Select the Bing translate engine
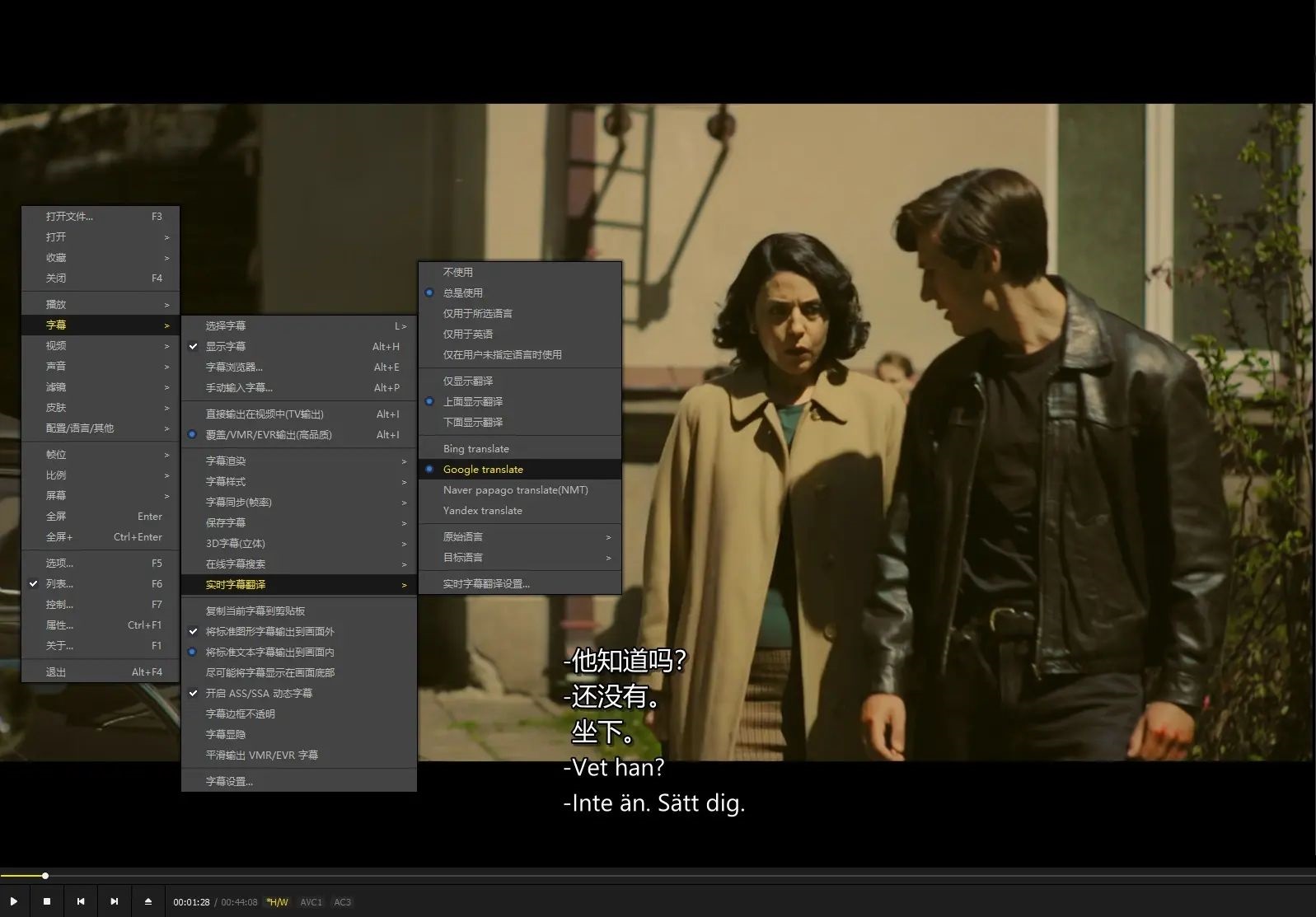Viewport: 1316px width, 917px height. tap(476, 449)
